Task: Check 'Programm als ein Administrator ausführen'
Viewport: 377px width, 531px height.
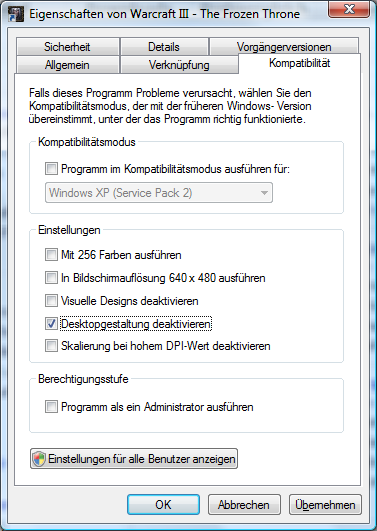Action: coord(51,406)
